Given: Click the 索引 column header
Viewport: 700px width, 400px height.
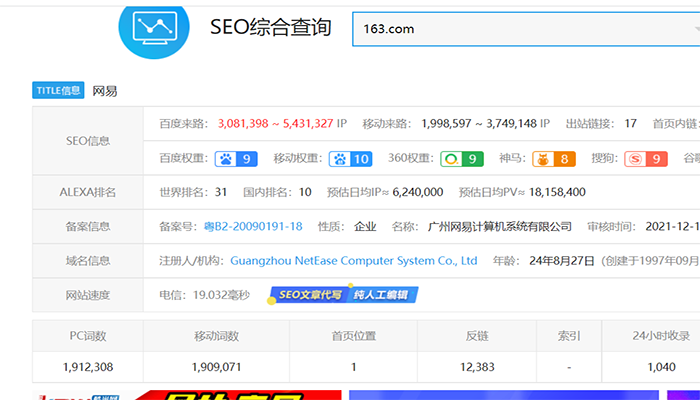Looking at the screenshot, I should 569,336.
